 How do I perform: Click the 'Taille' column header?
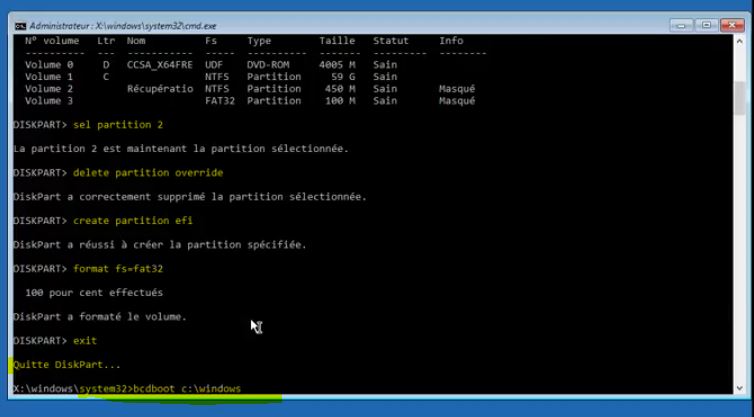point(337,41)
